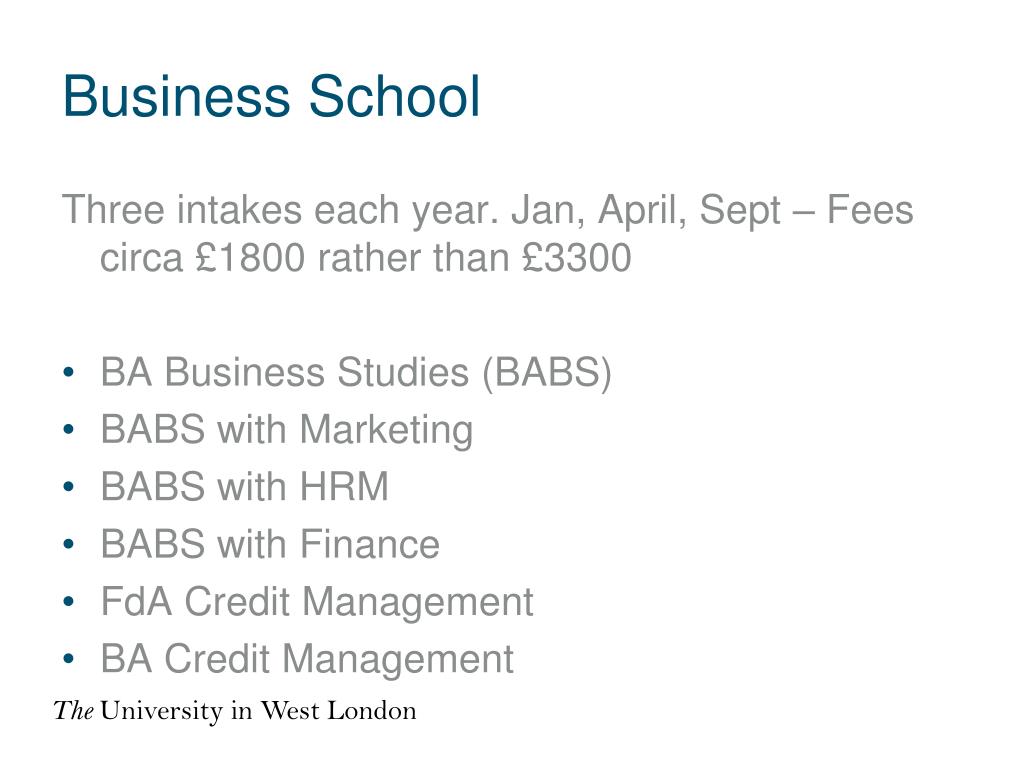This screenshot has height=768, width=1024.
Task: Select the BABS with HRM item
Action: pos(244,487)
